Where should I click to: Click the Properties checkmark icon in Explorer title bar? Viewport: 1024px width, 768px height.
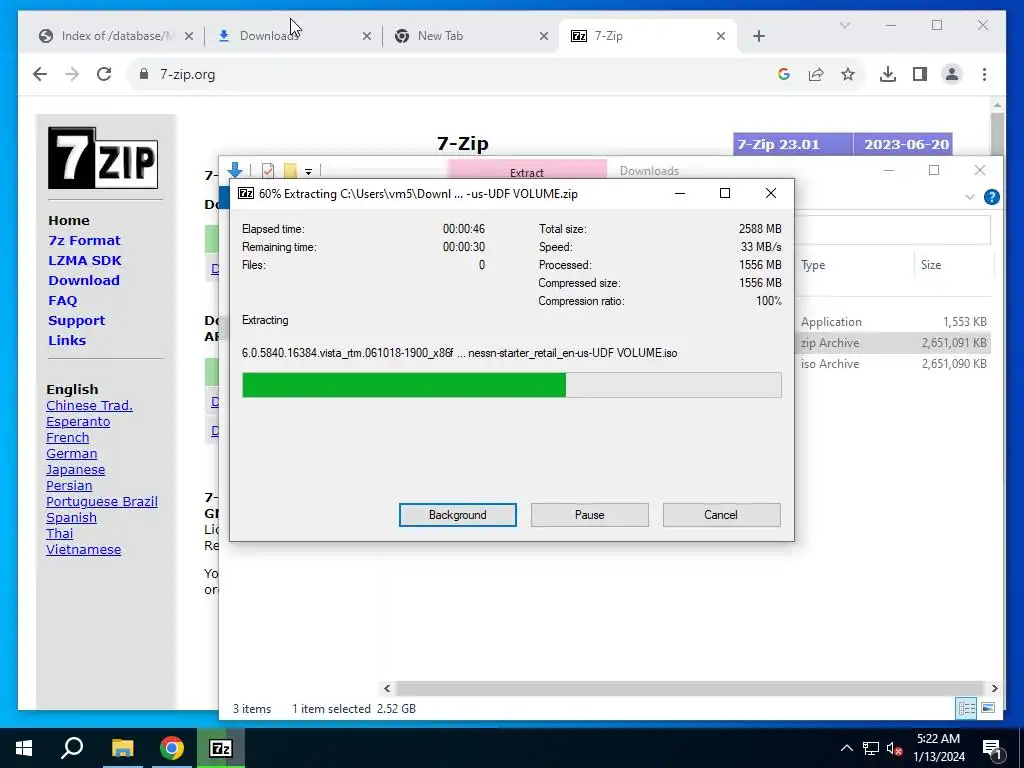pyautogui.click(x=268, y=171)
